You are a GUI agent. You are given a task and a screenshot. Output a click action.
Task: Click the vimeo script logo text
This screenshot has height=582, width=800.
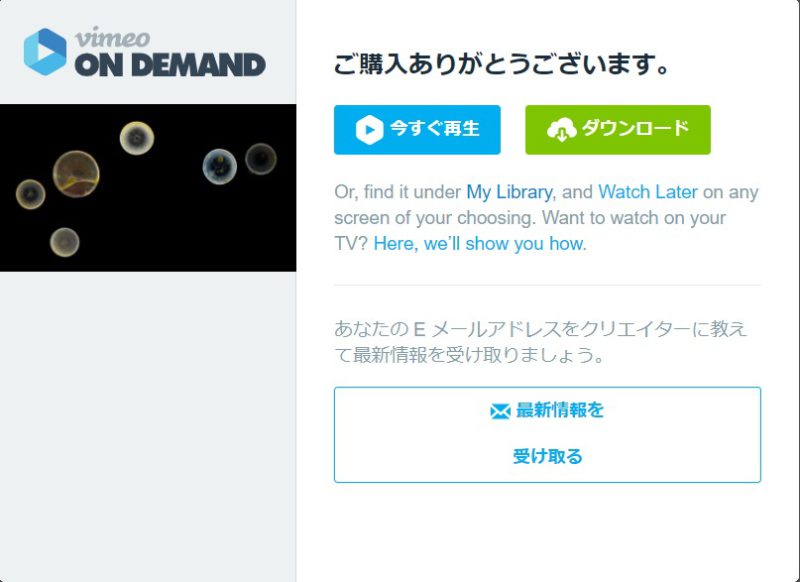click(112, 38)
